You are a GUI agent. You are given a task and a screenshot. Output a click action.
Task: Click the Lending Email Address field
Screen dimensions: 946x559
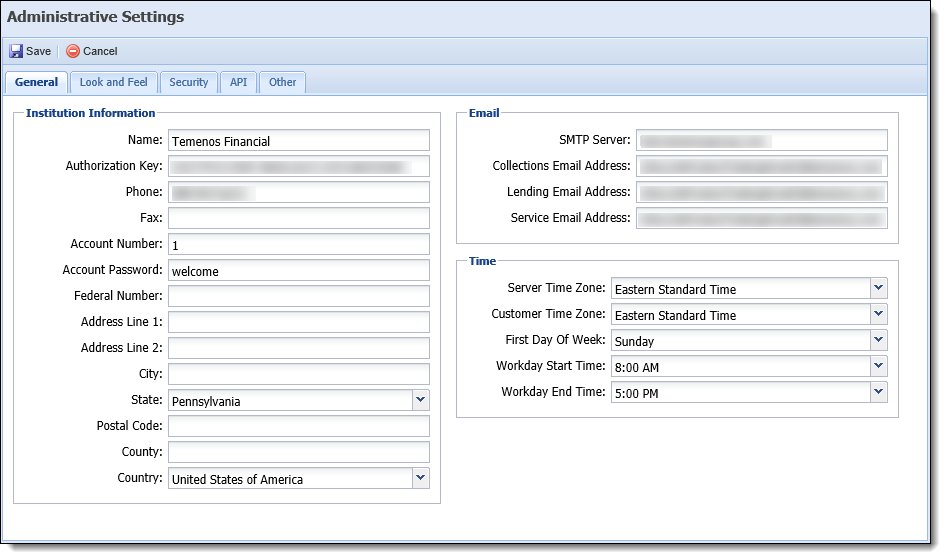tap(761, 192)
